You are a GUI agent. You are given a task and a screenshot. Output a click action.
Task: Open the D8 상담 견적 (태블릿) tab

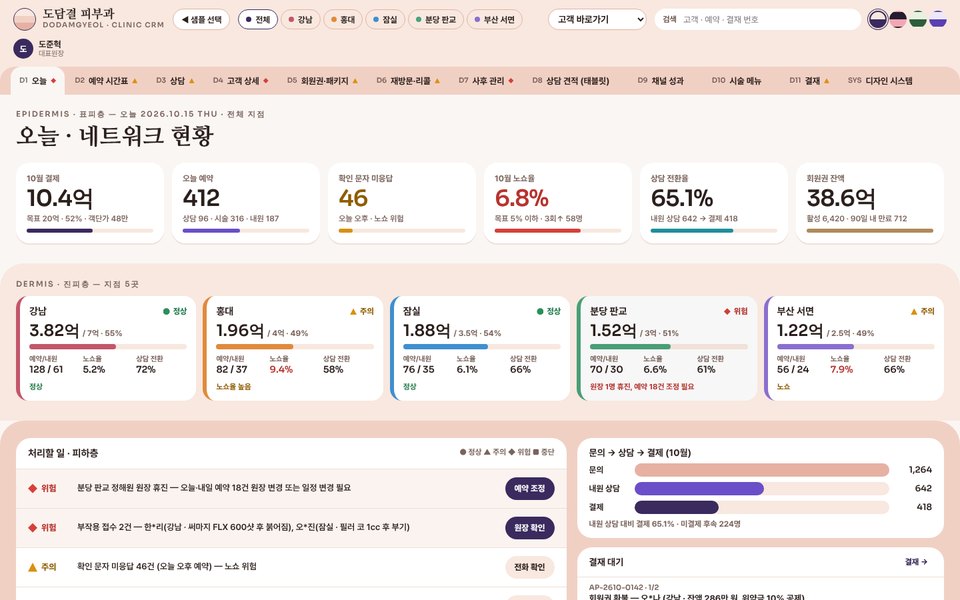(x=571, y=81)
